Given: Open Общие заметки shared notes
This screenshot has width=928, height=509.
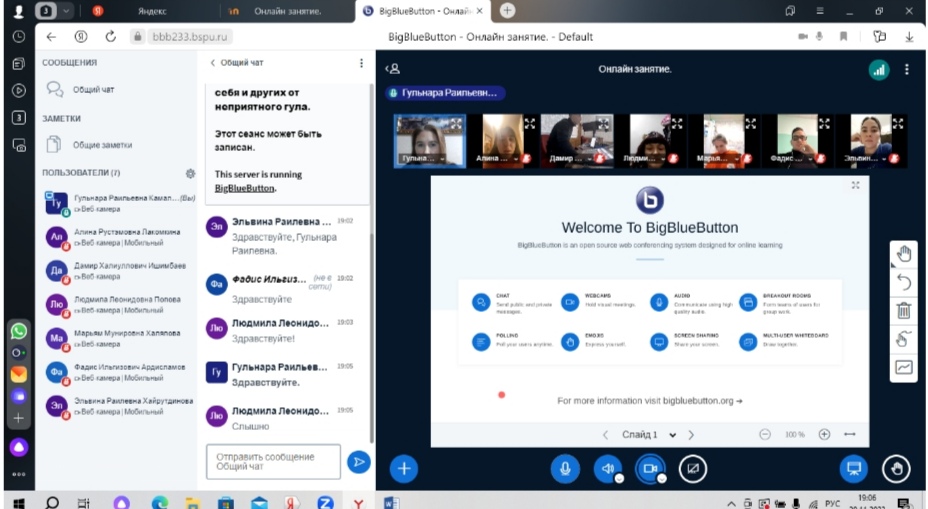Looking at the screenshot, I should click(x=102, y=145).
